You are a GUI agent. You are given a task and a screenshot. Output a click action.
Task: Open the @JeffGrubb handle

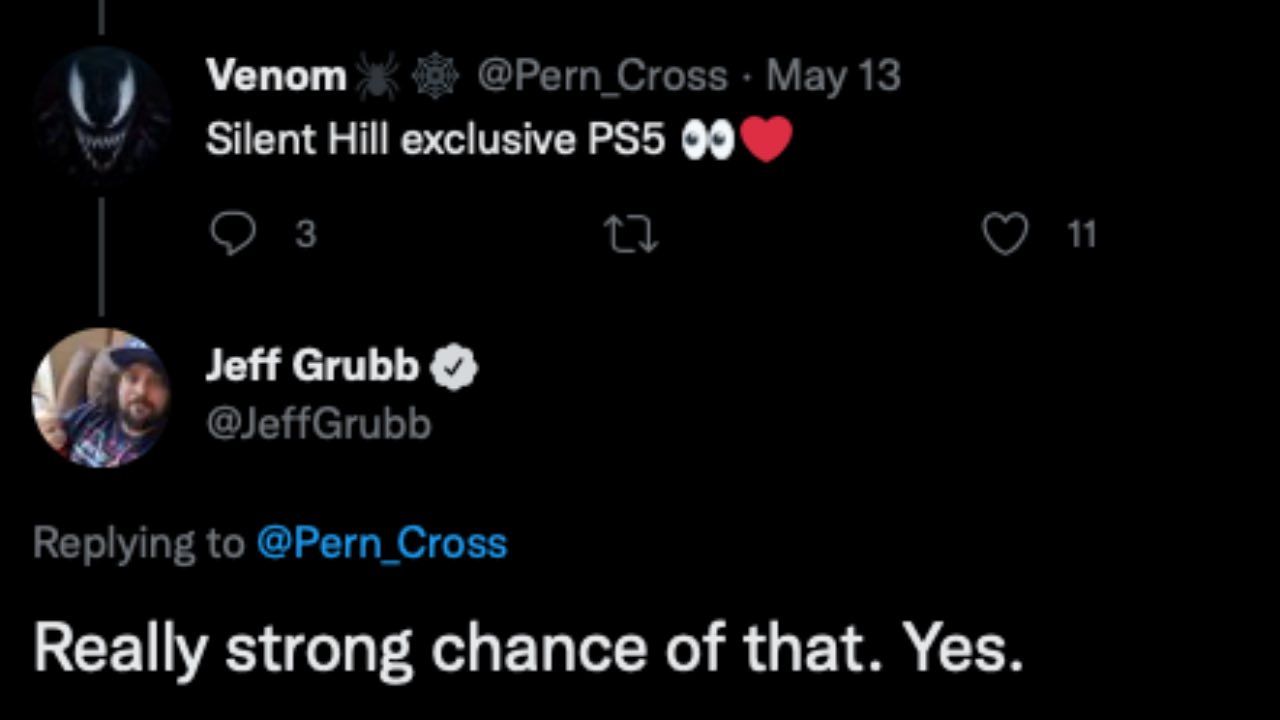click(318, 424)
